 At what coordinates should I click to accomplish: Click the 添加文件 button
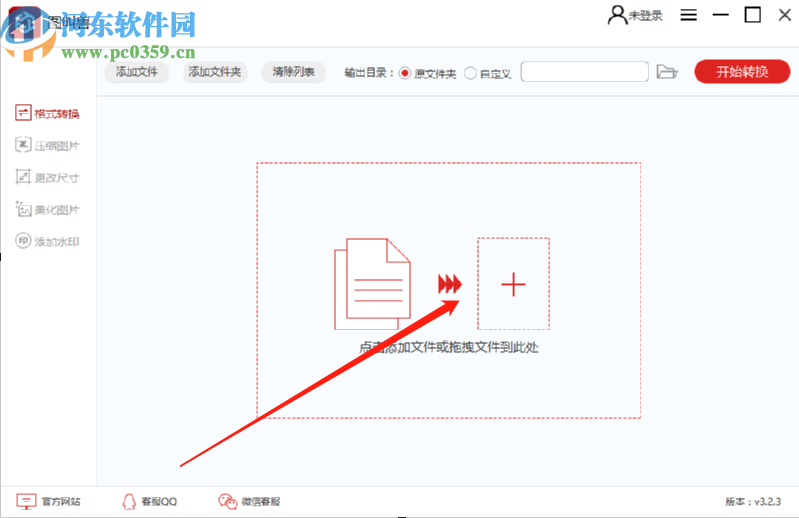pyautogui.click(x=136, y=72)
